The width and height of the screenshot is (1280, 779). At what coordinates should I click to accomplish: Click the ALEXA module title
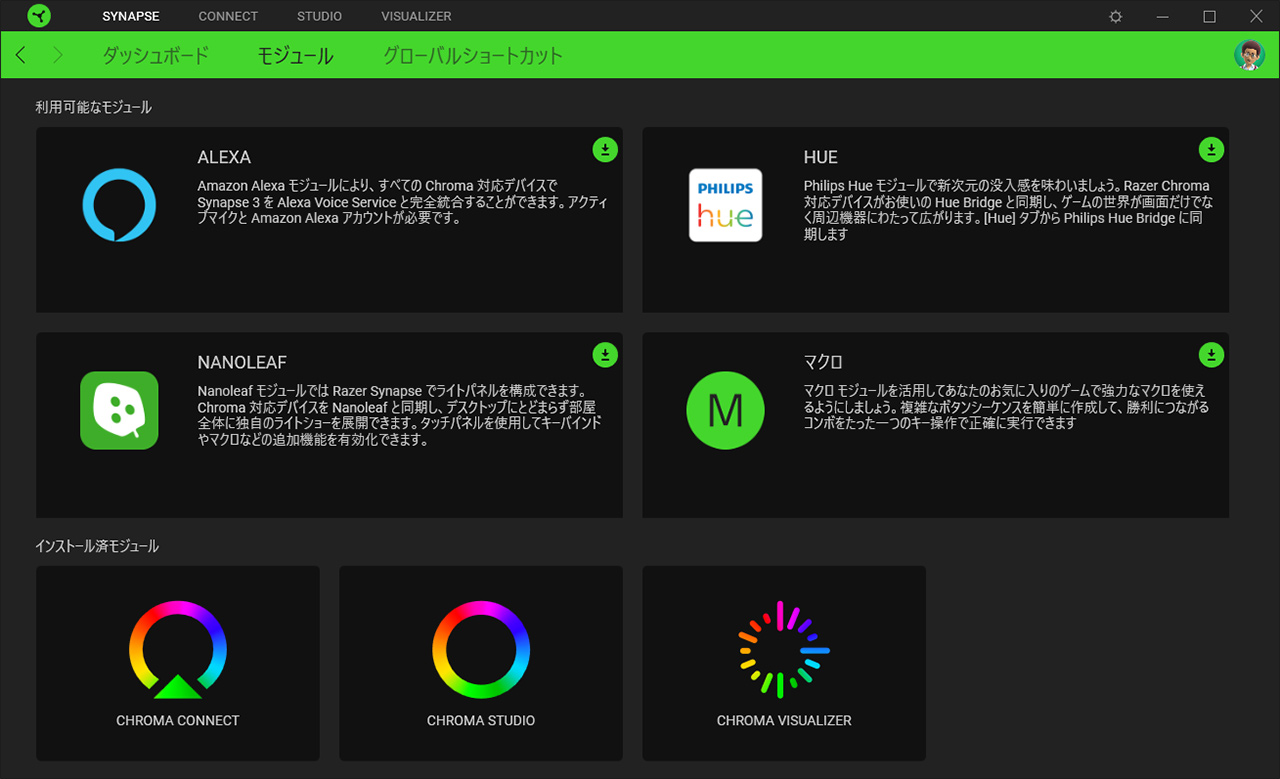[x=224, y=157]
